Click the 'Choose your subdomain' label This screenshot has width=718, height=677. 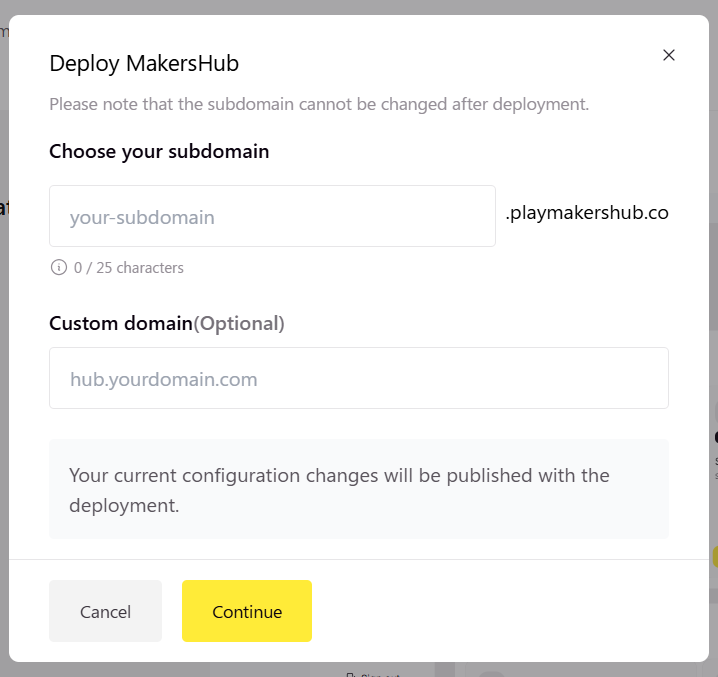[159, 152]
